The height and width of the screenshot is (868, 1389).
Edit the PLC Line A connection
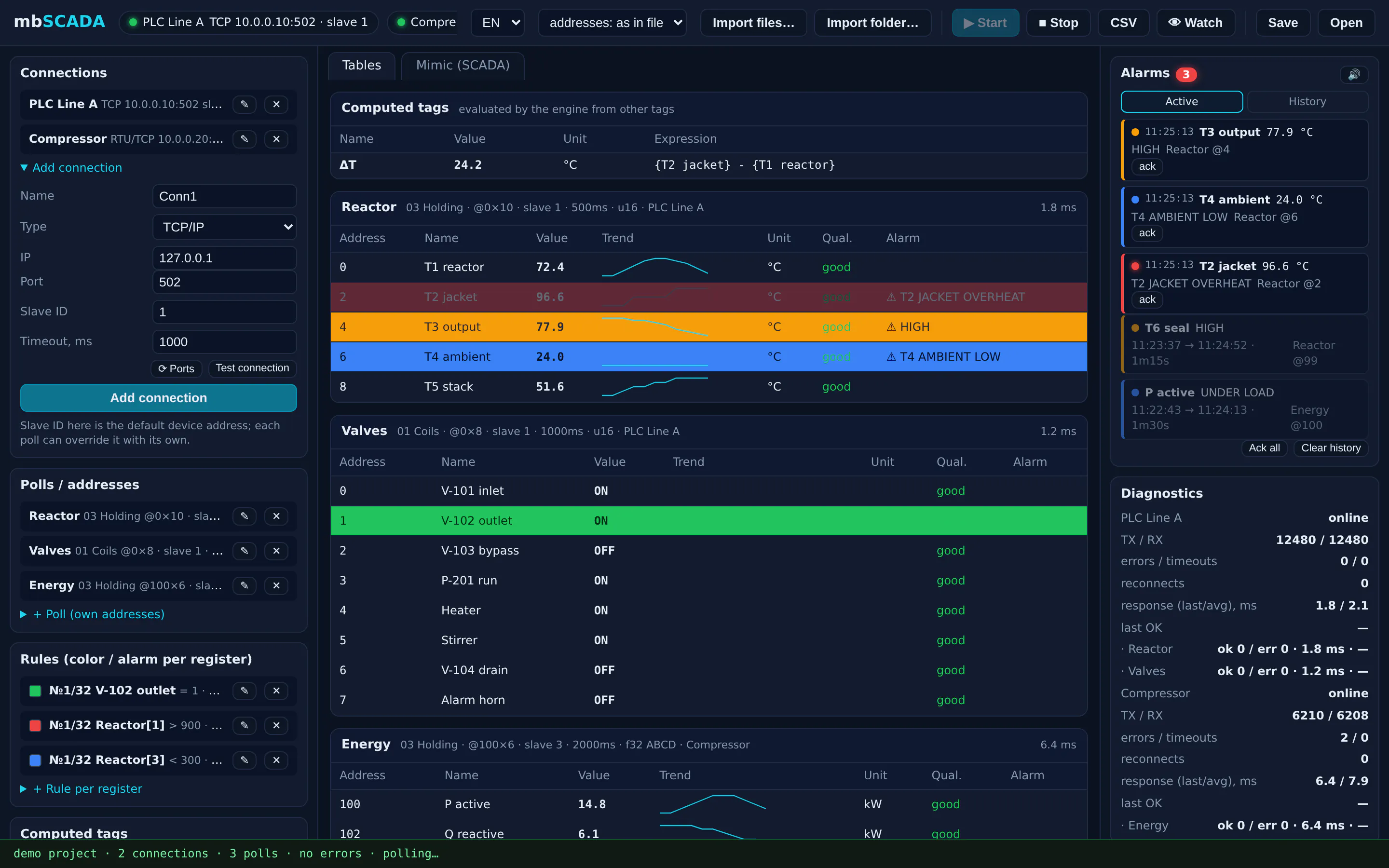pos(245,105)
